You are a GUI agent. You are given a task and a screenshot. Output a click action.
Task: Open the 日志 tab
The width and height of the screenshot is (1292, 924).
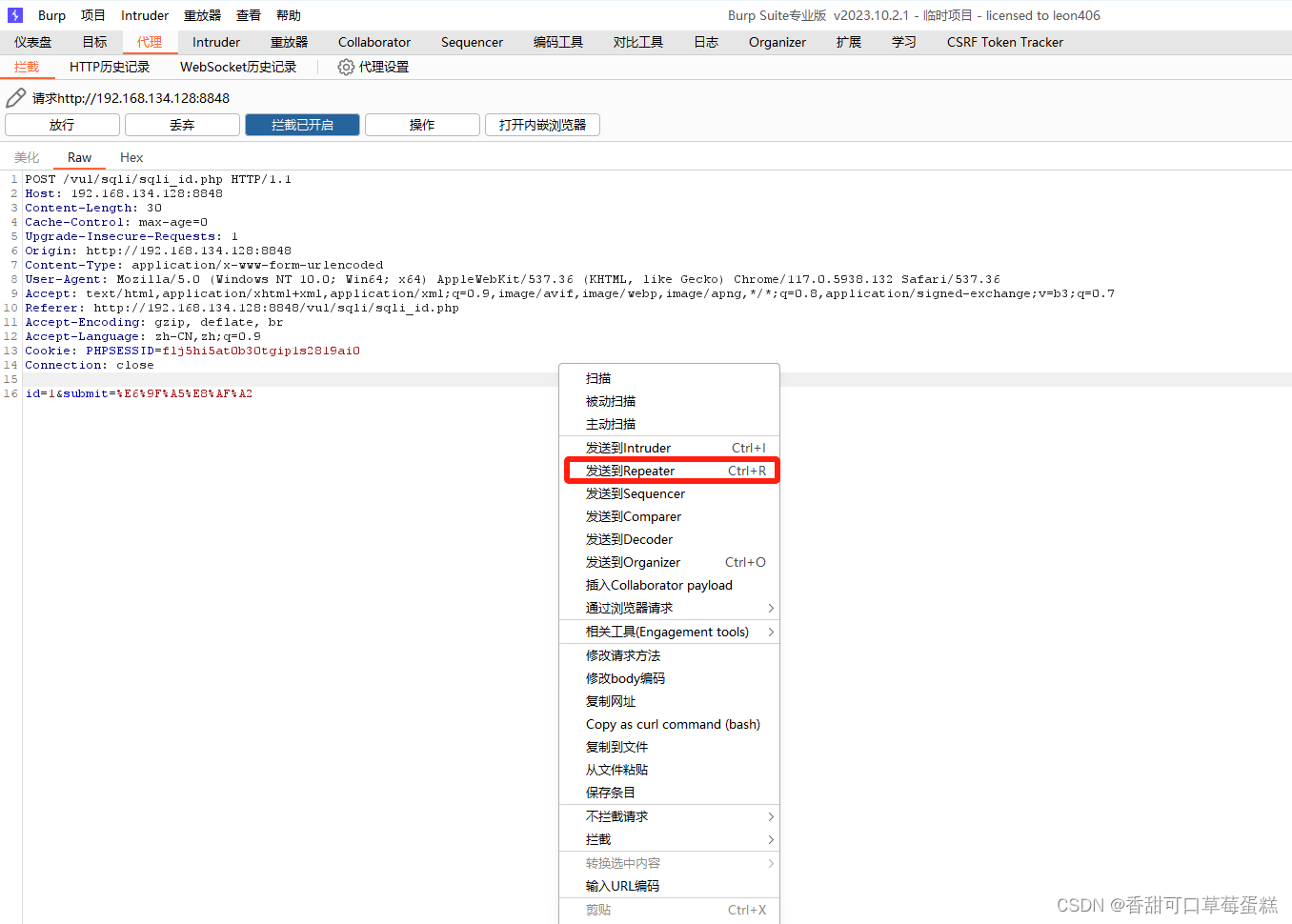coord(706,42)
